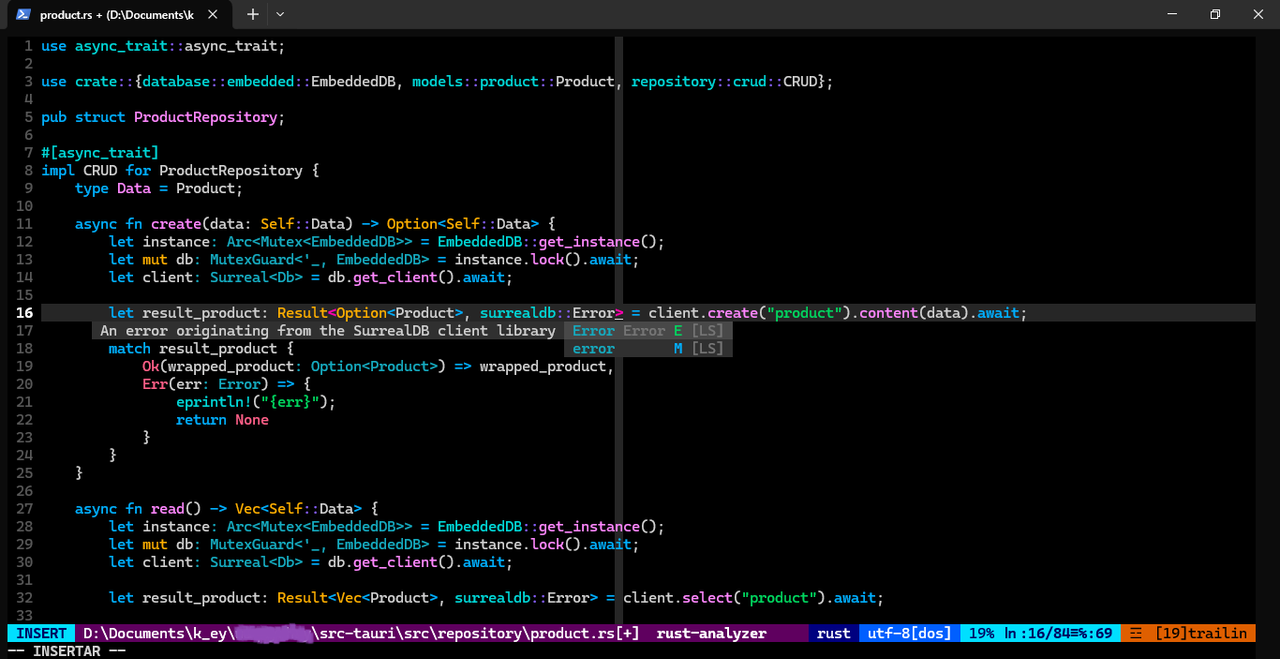The height and width of the screenshot is (659, 1280).
Task: Click the hamburger icon in the orange statusline segment
Action: (x=1135, y=633)
